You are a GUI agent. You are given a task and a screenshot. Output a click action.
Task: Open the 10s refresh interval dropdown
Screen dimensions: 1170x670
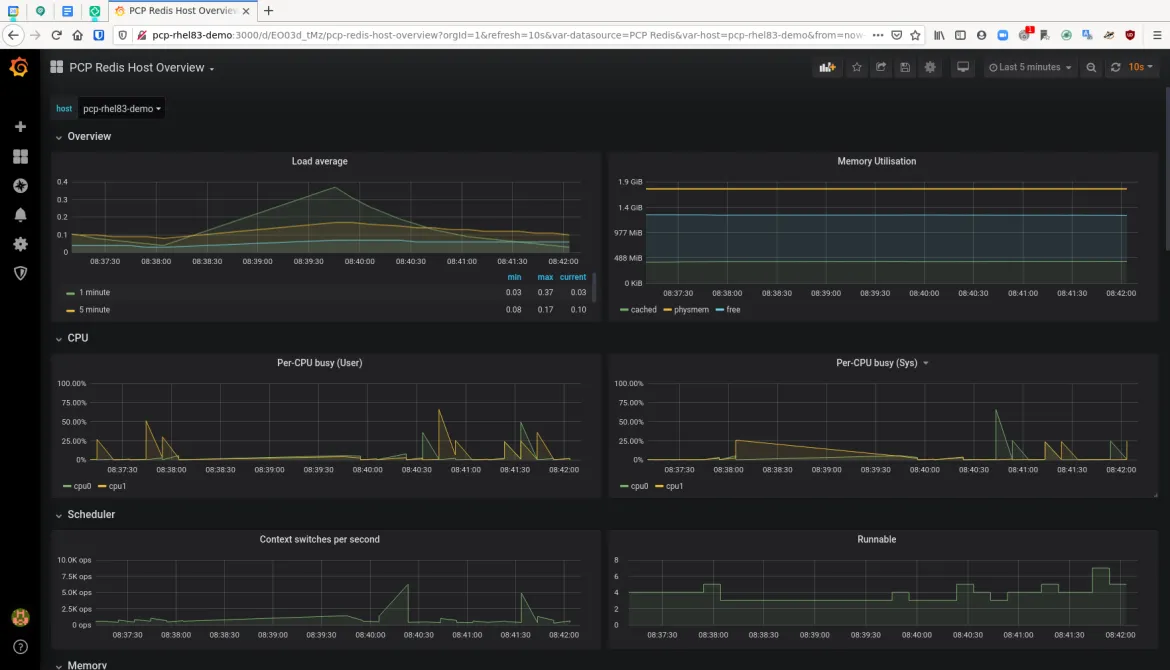(1140, 67)
